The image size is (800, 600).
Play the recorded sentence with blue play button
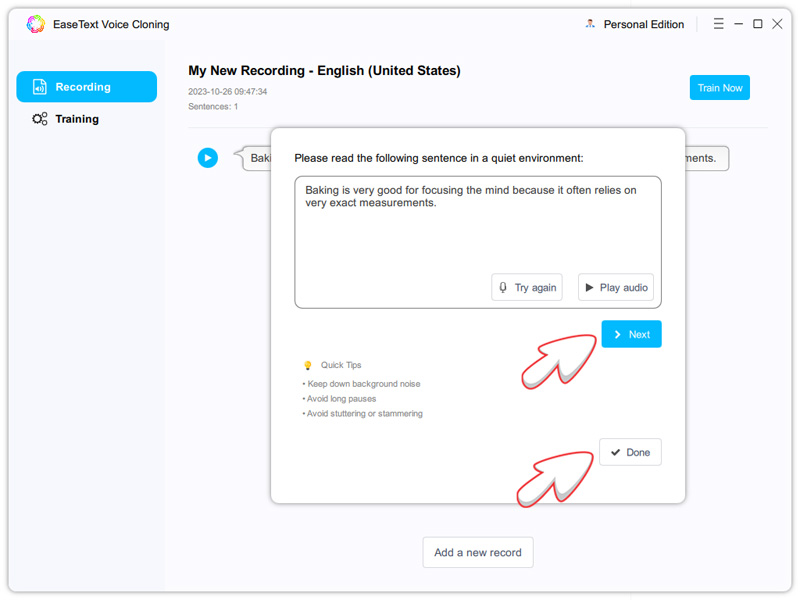208,158
